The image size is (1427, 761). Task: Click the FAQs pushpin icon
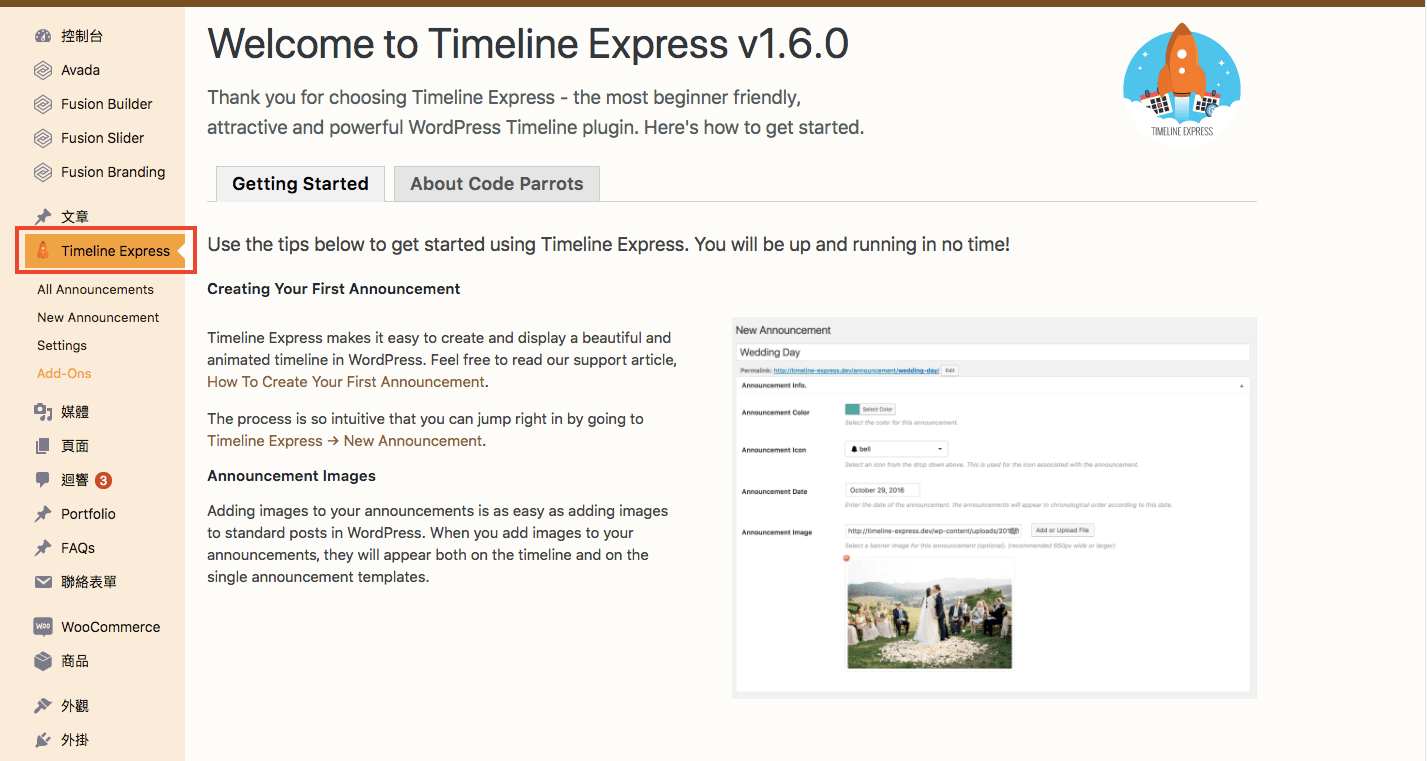(43, 548)
